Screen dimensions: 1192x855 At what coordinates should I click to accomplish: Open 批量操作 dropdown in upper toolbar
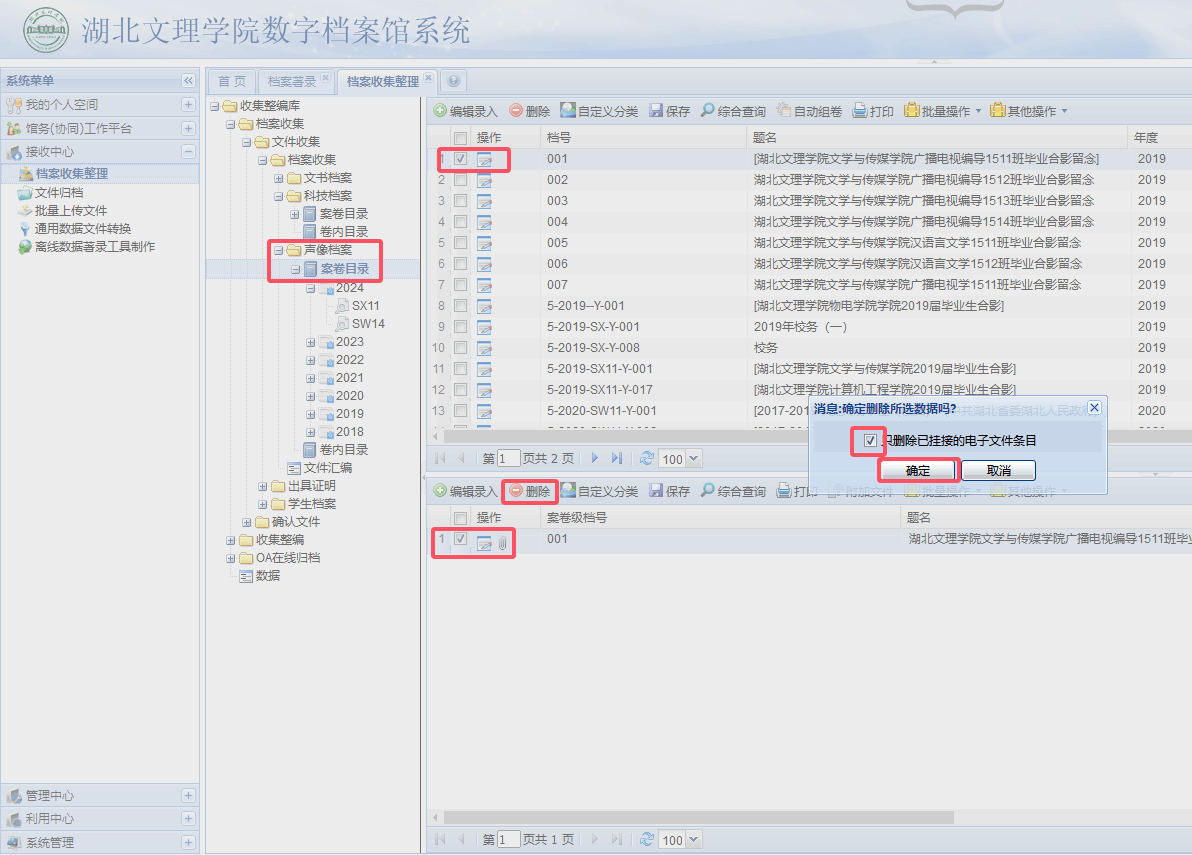click(943, 111)
